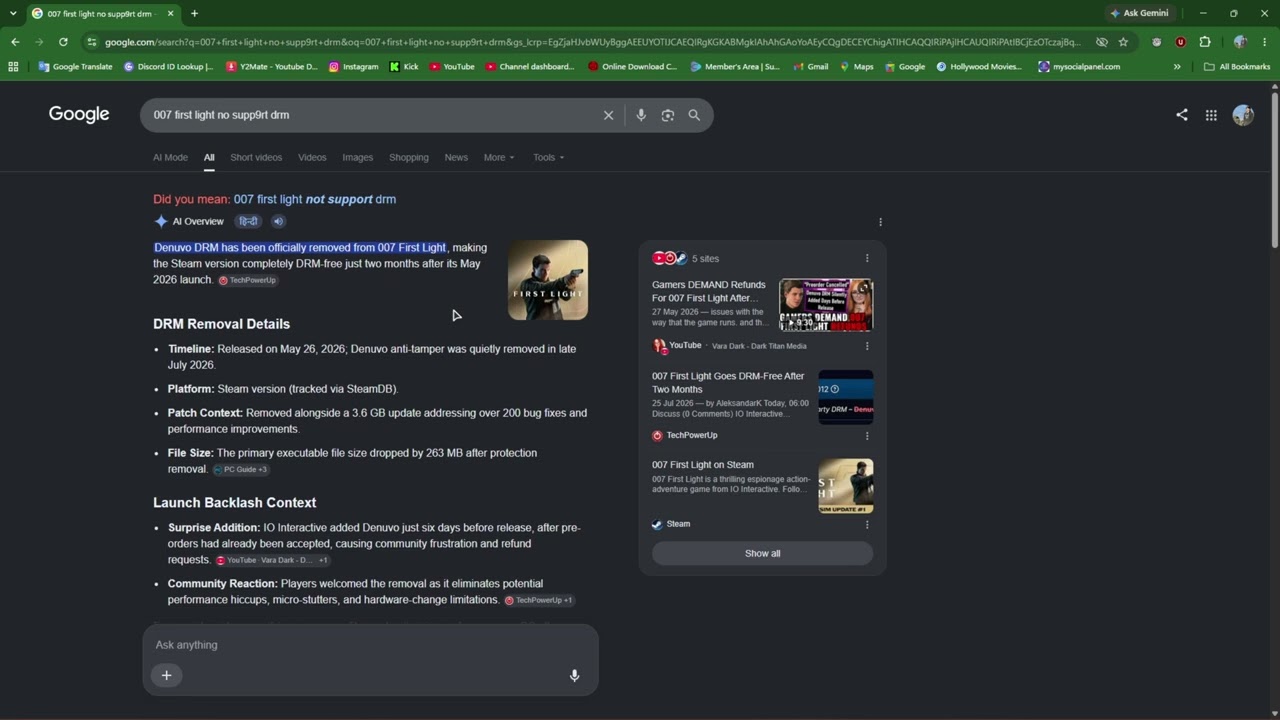Click the TechPowerUp source chip under summary
Image resolution: width=1280 pixels, height=720 pixels.
[x=247, y=280]
